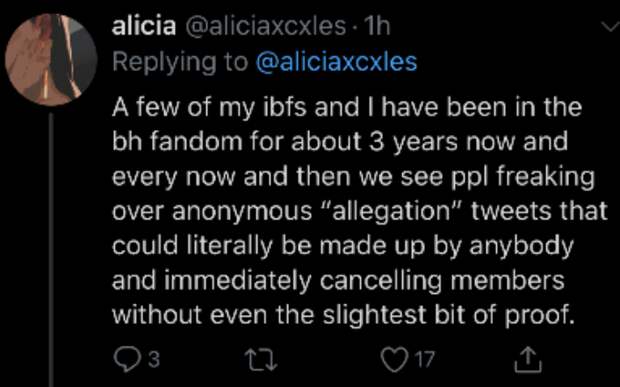Click the display name alicia
The width and height of the screenshot is (620, 387).
click(144, 26)
